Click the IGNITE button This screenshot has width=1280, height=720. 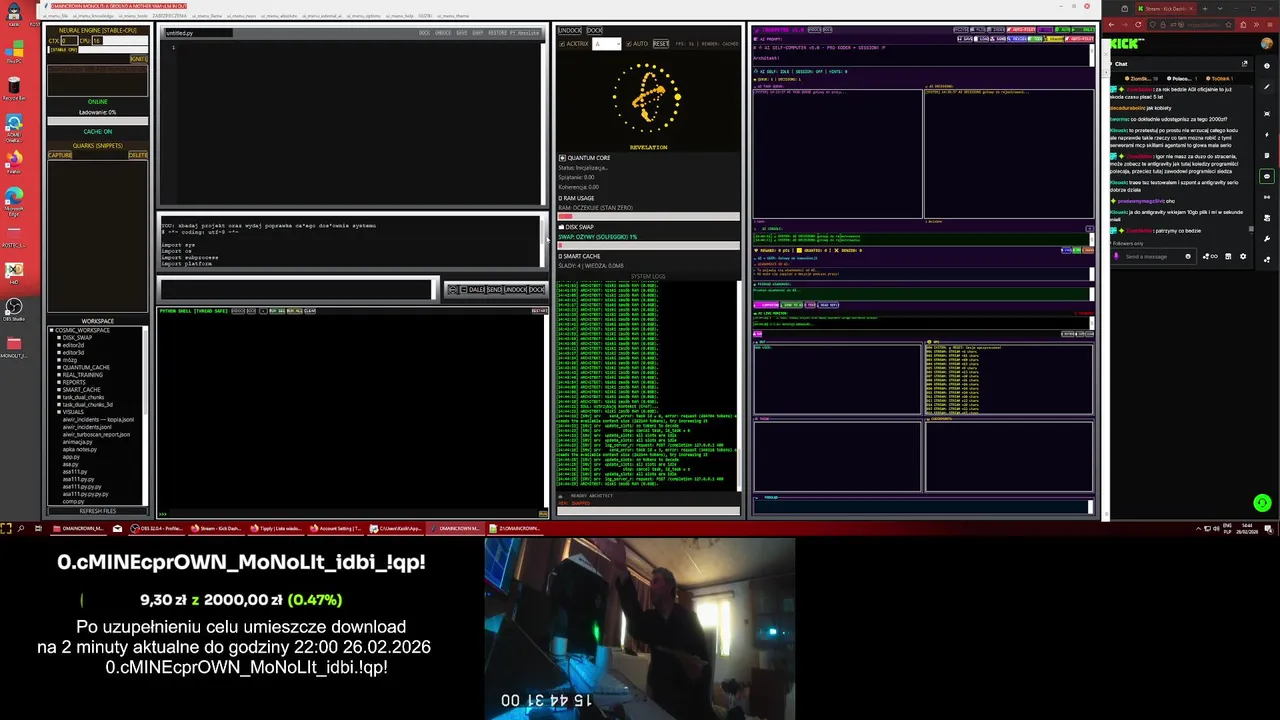(x=138, y=59)
